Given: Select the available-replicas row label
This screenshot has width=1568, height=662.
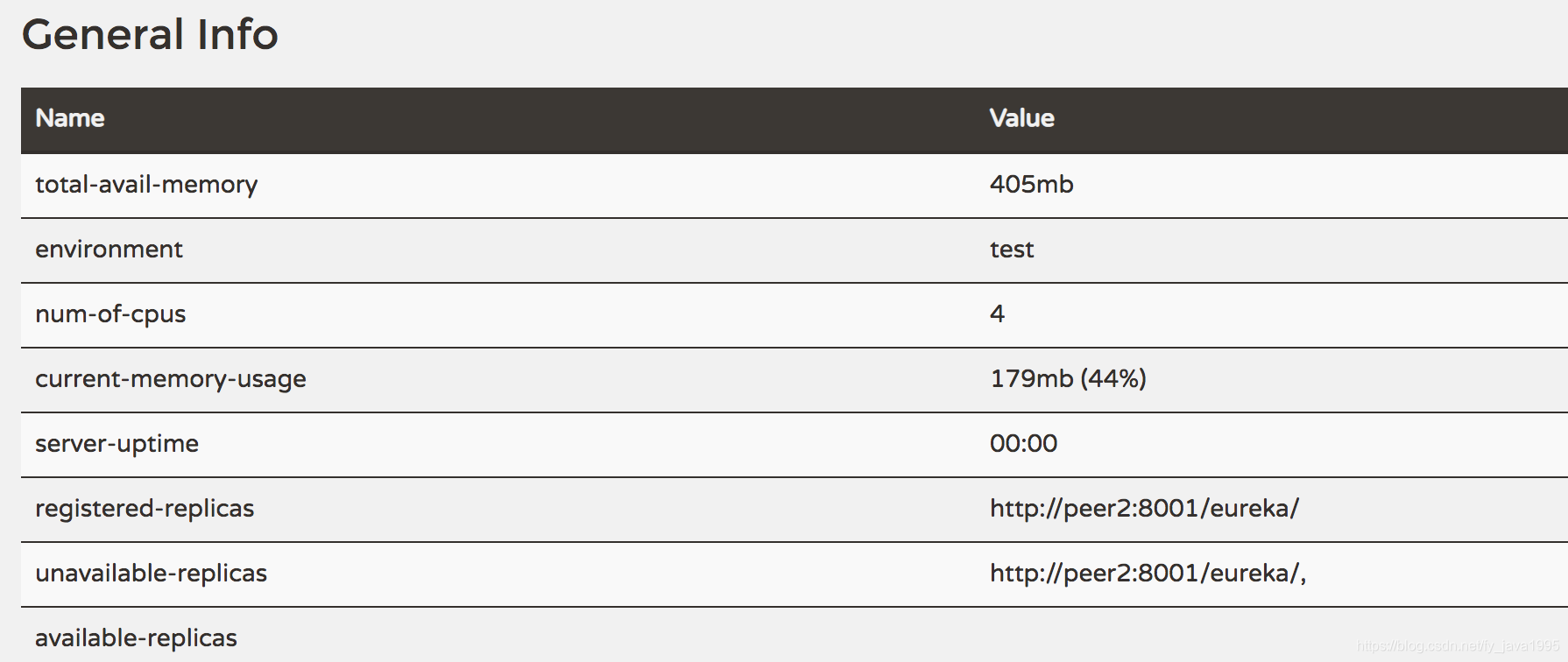Looking at the screenshot, I should coord(136,638).
